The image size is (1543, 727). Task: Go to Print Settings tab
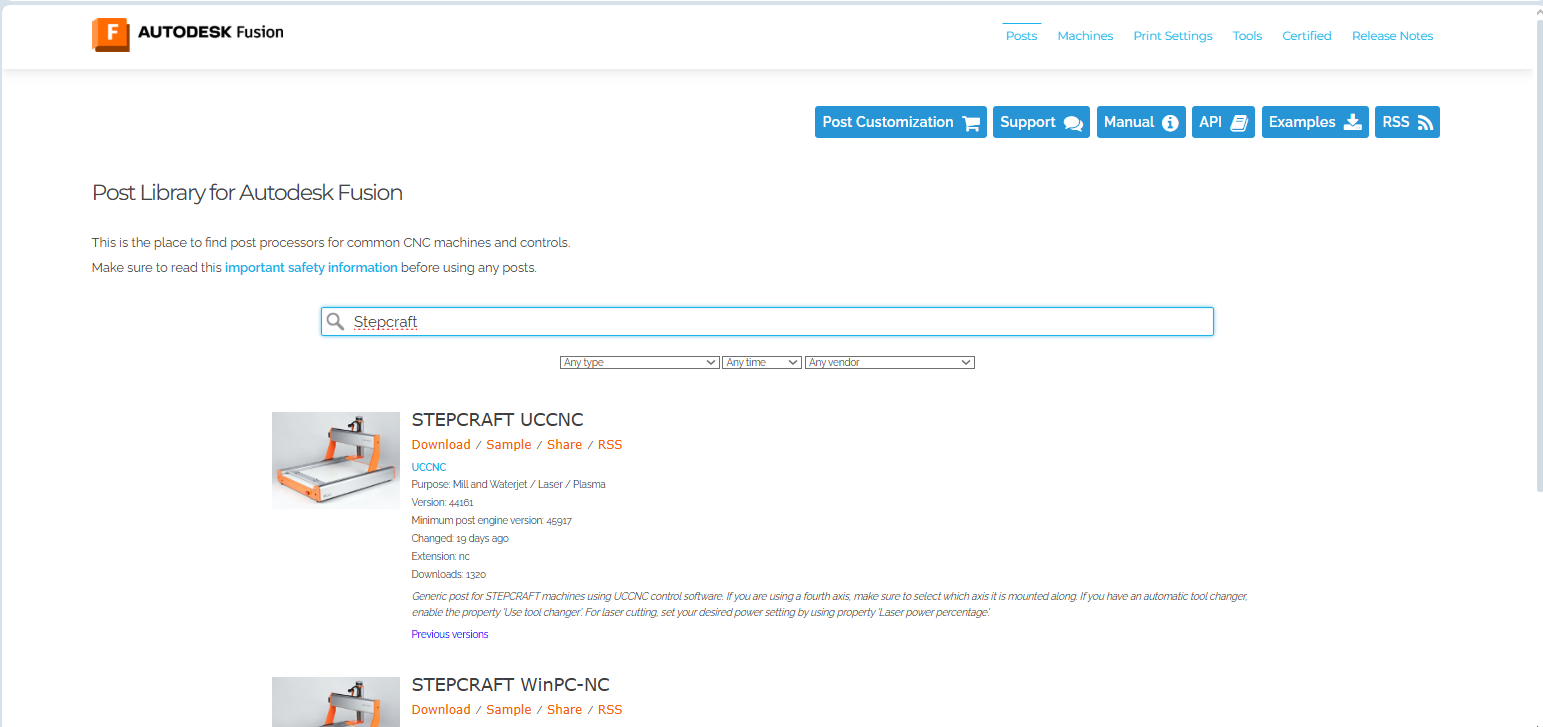tap(1172, 36)
